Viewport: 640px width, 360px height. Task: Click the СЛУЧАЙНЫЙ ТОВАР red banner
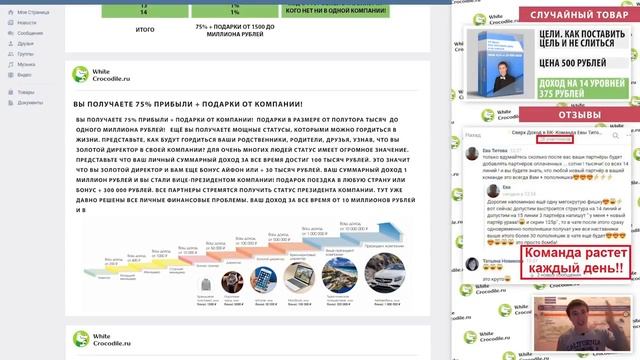pos(579,15)
